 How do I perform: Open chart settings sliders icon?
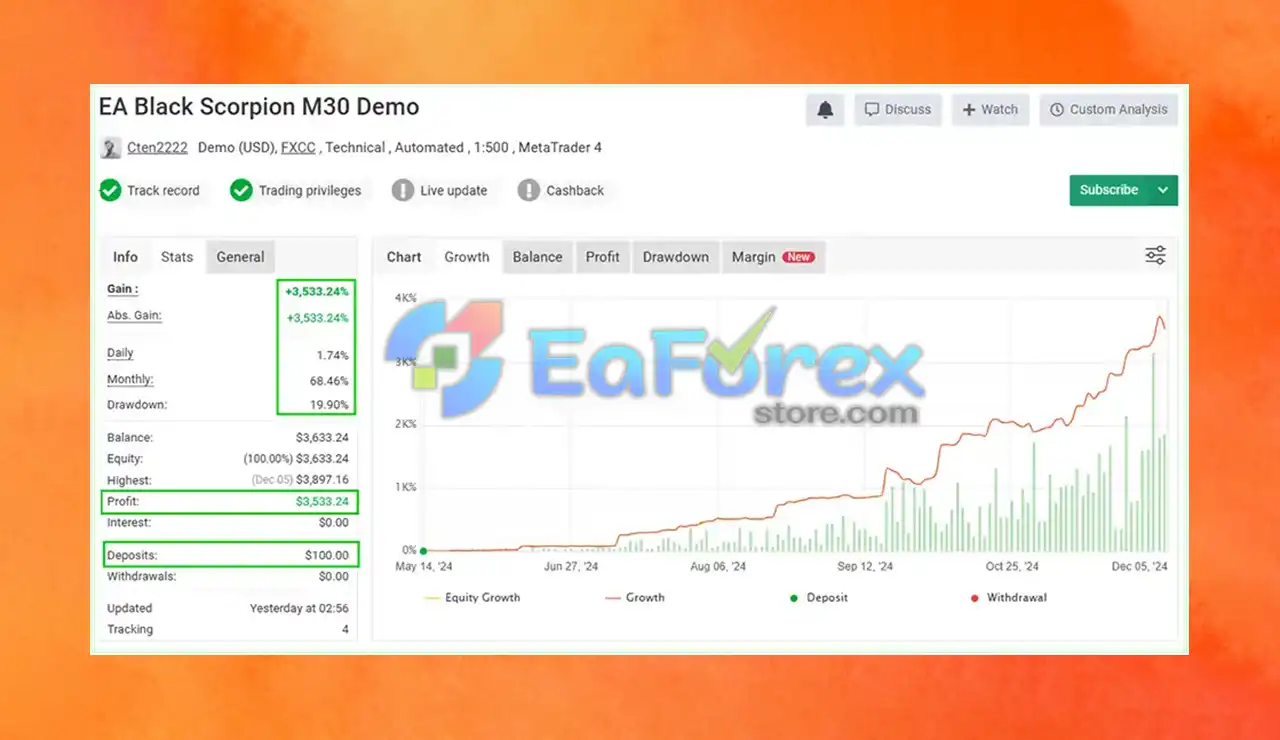[1155, 256]
